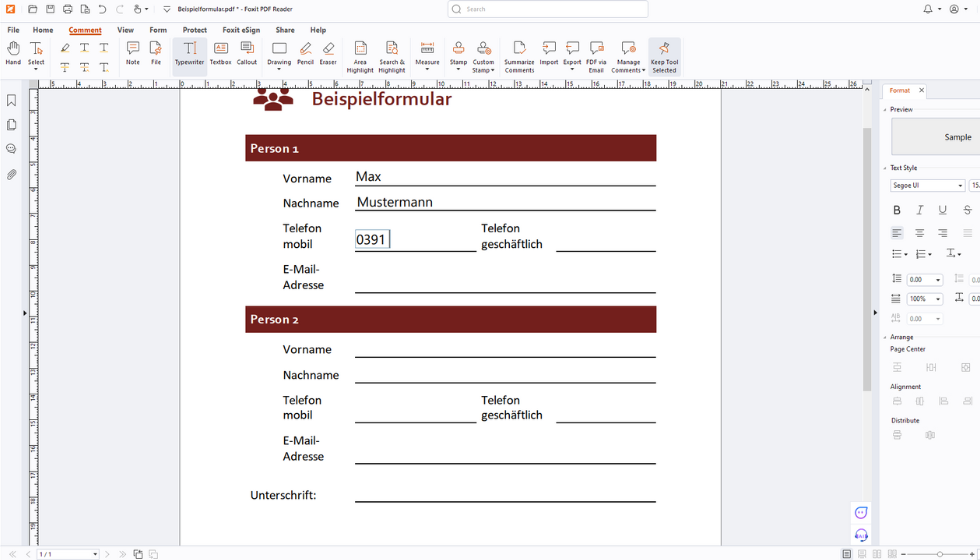Close the Format panel tab
Image resolution: width=980 pixels, height=560 pixels.
click(x=921, y=91)
